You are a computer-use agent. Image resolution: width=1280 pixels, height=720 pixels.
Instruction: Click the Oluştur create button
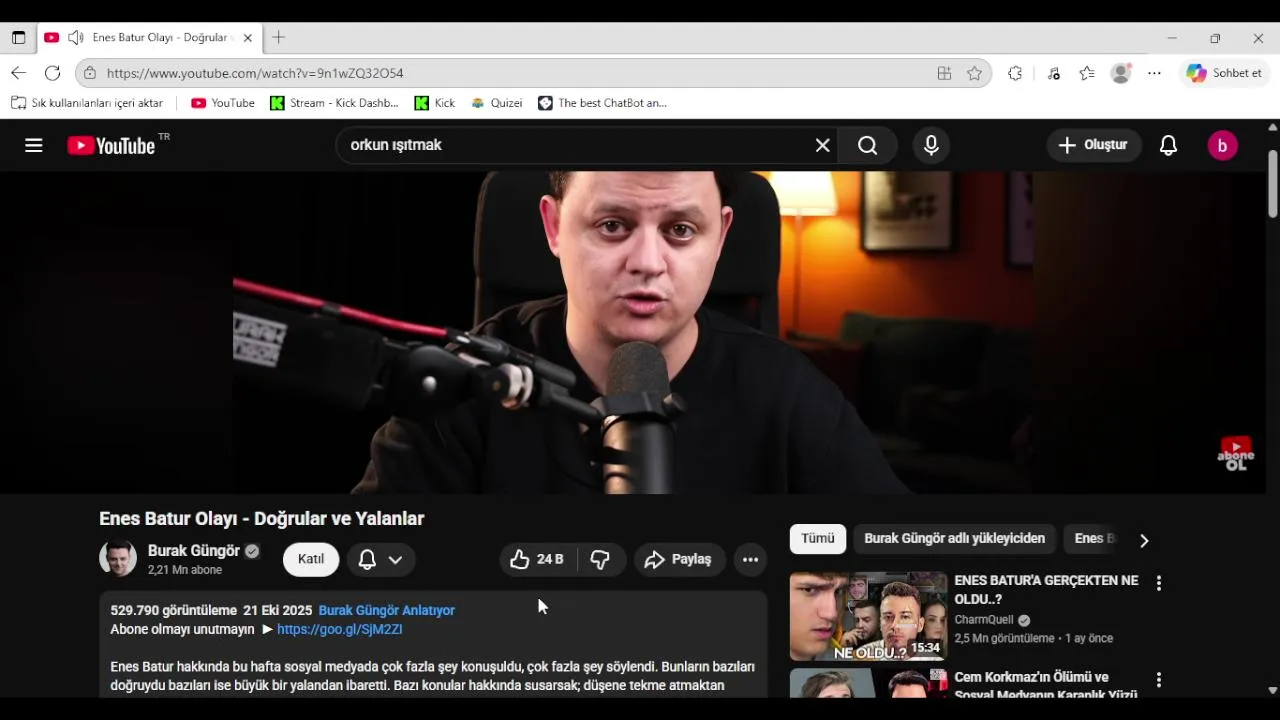(1094, 145)
